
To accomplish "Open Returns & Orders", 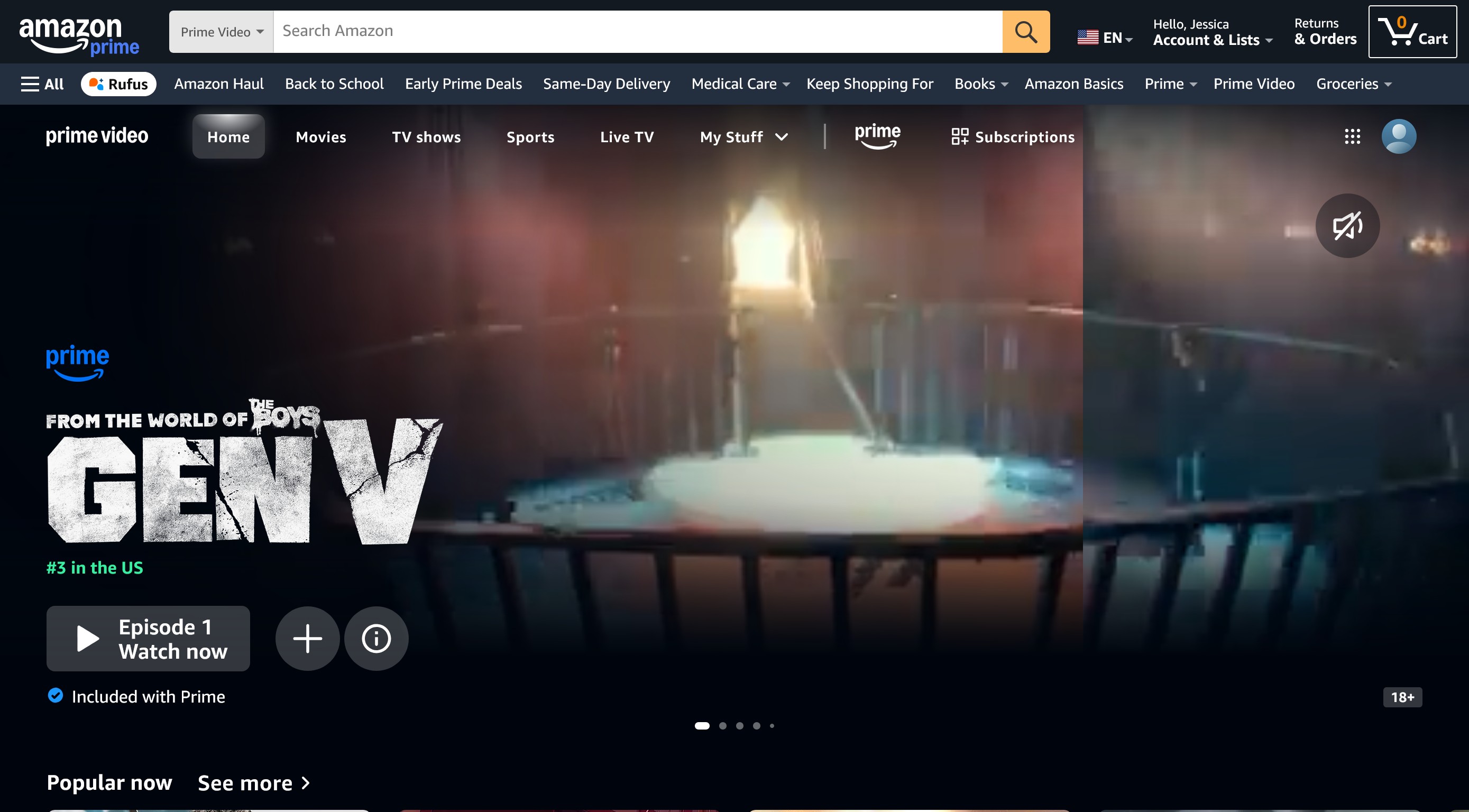I will pyautogui.click(x=1325, y=32).
